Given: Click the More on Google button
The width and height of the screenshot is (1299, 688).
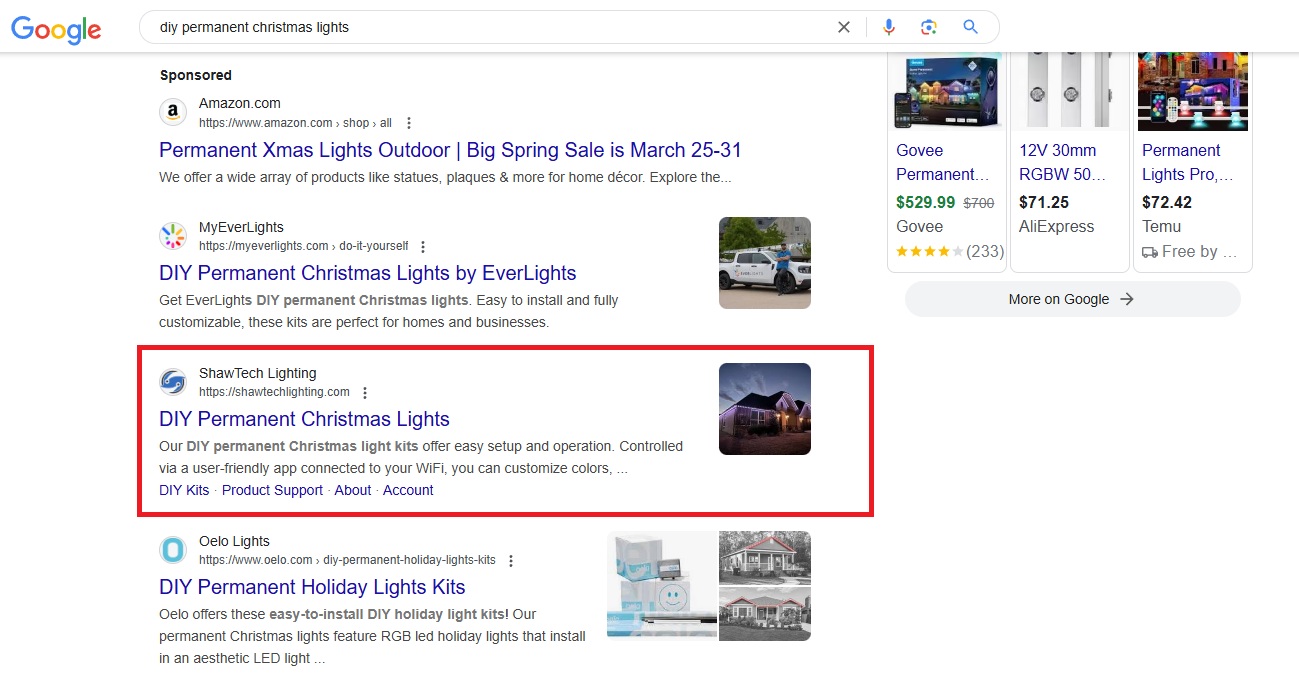Looking at the screenshot, I should (x=1071, y=299).
